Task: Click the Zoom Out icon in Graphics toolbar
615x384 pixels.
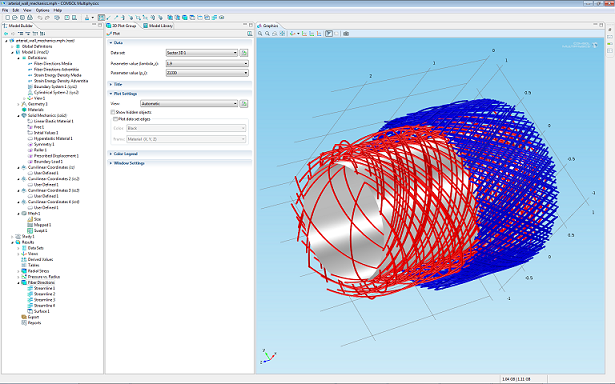Action: tap(267, 34)
